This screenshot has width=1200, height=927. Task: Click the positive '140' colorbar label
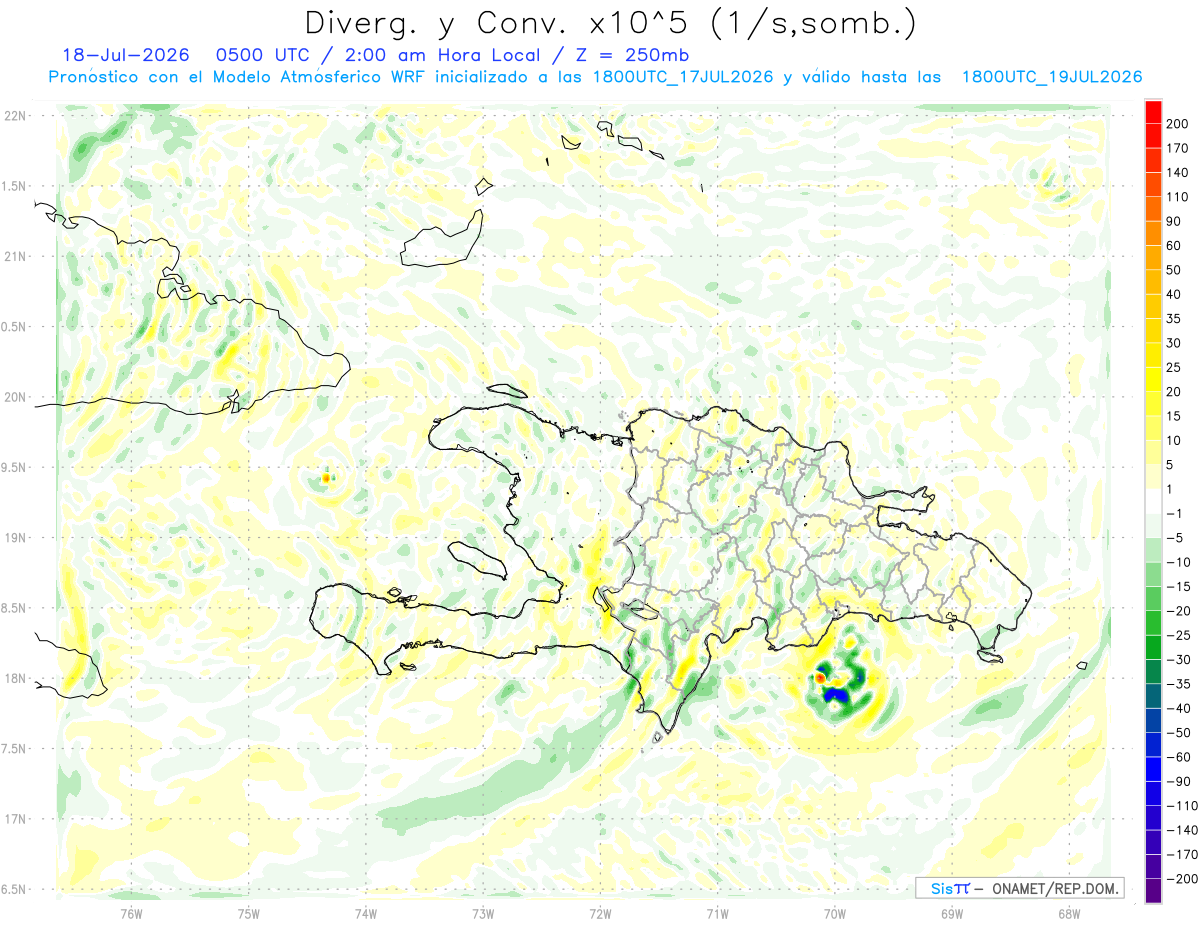(x=1177, y=172)
